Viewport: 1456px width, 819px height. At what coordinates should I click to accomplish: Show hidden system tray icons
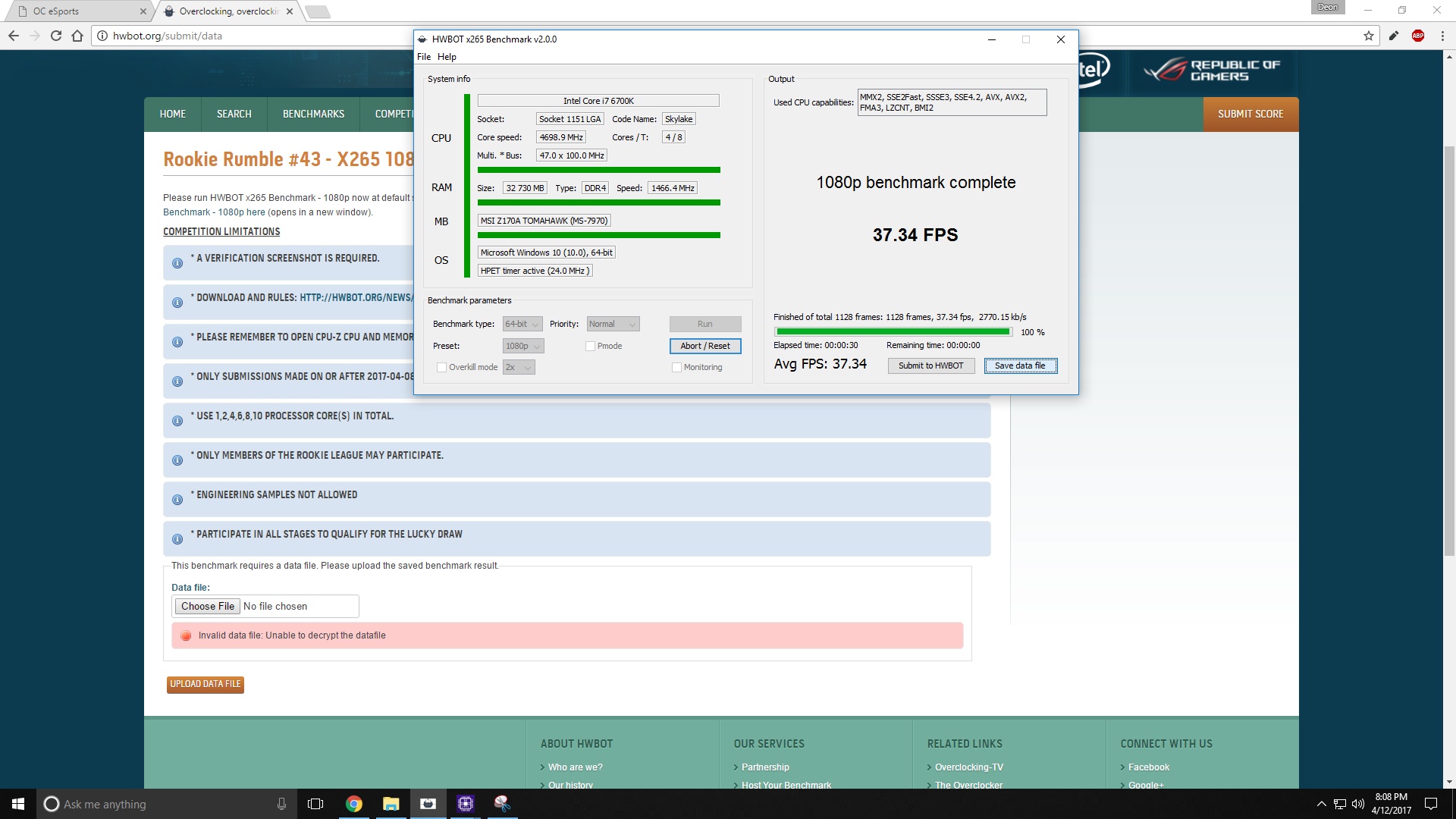(x=1321, y=804)
